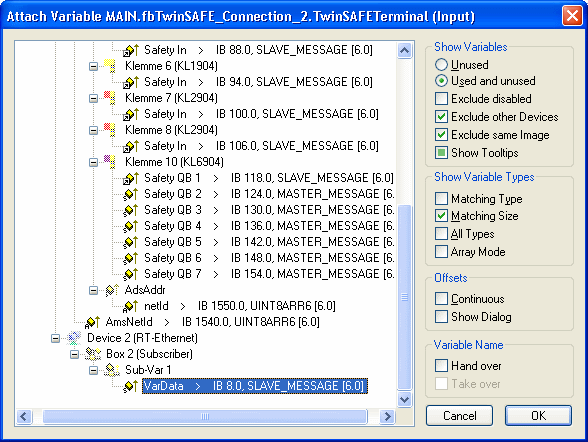
Task: Click the variable icon beside Safety QB 7
Action: click(x=131, y=274)
